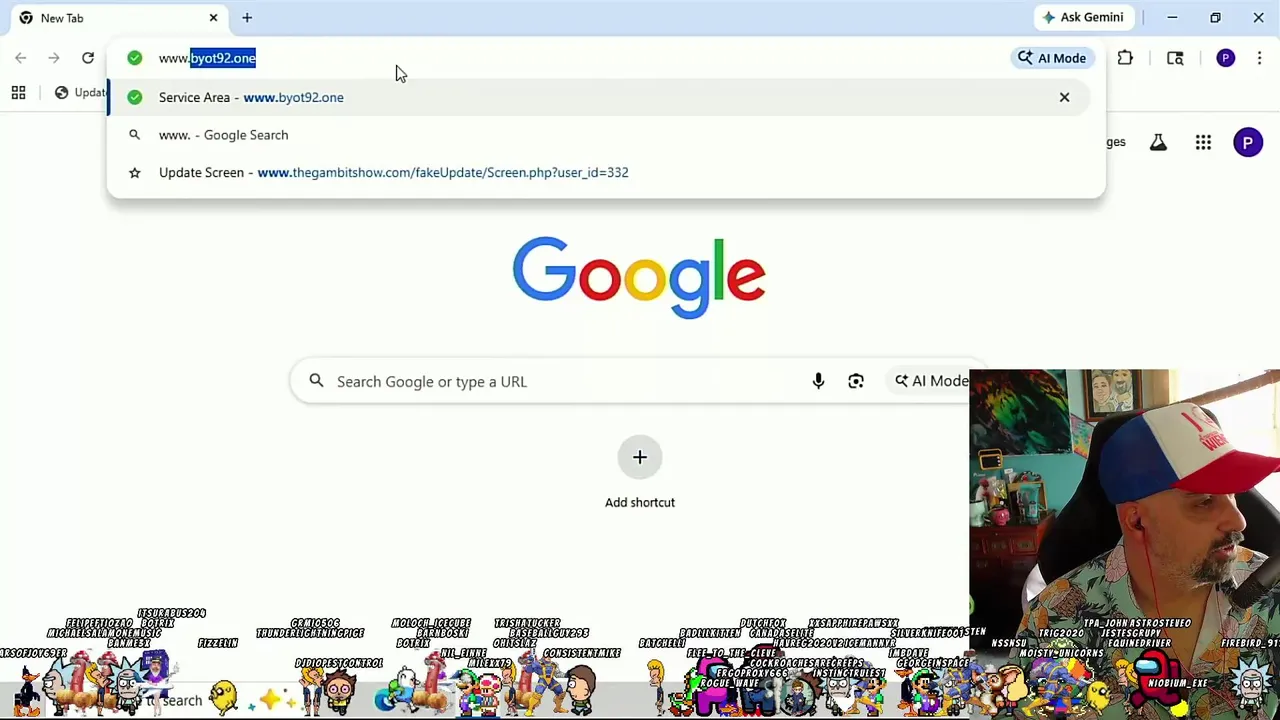Start voice search with microphone icon

click(x=818, y=381)
